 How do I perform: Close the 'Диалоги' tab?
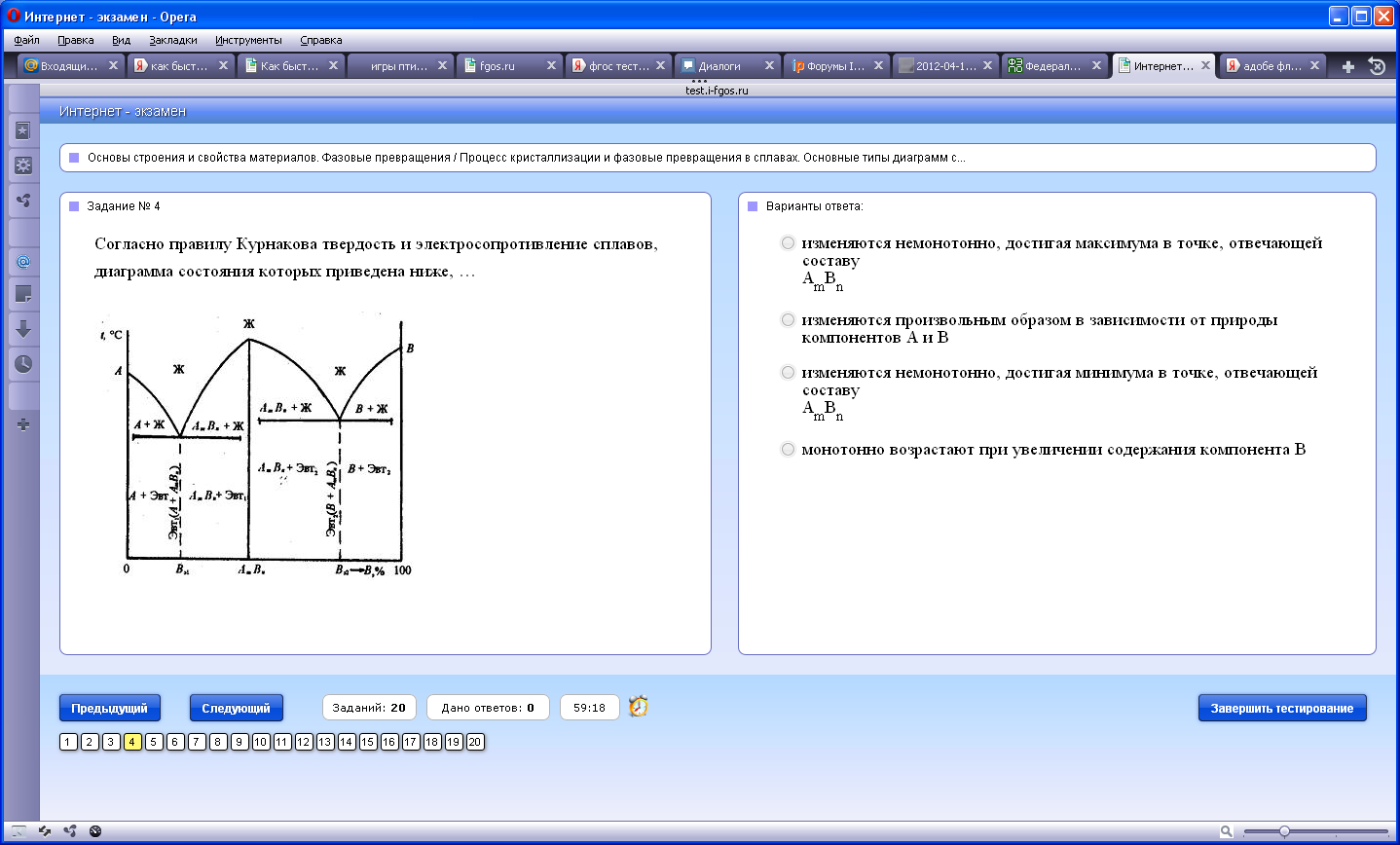tap(769, 65)
